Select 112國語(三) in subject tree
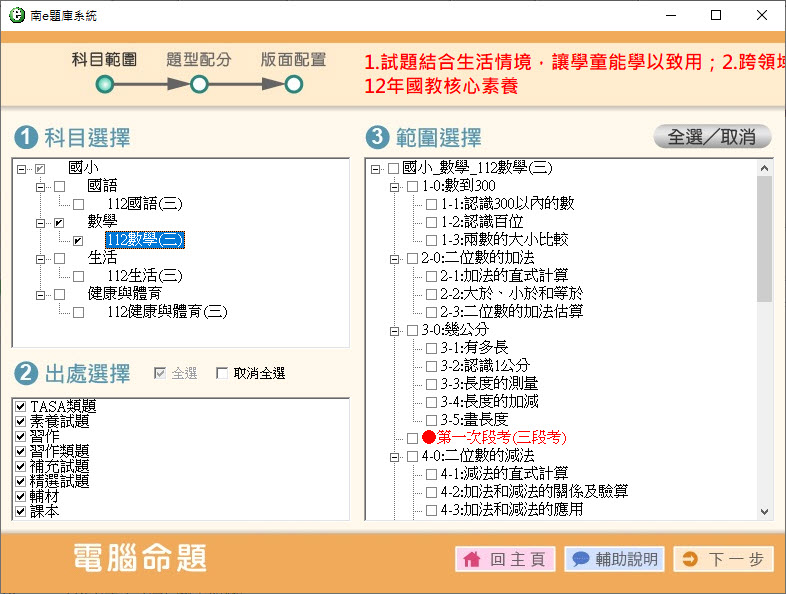The image size is (786, 594). 144,204
